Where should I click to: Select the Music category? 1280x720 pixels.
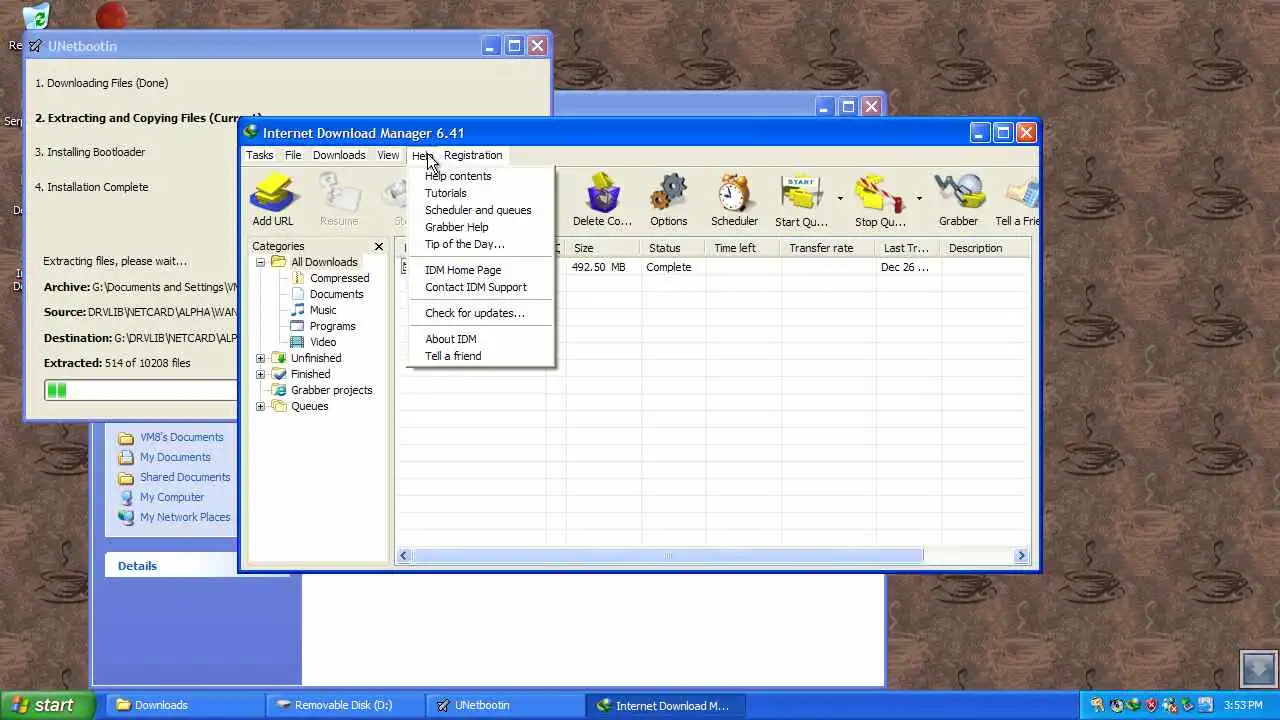323,310
